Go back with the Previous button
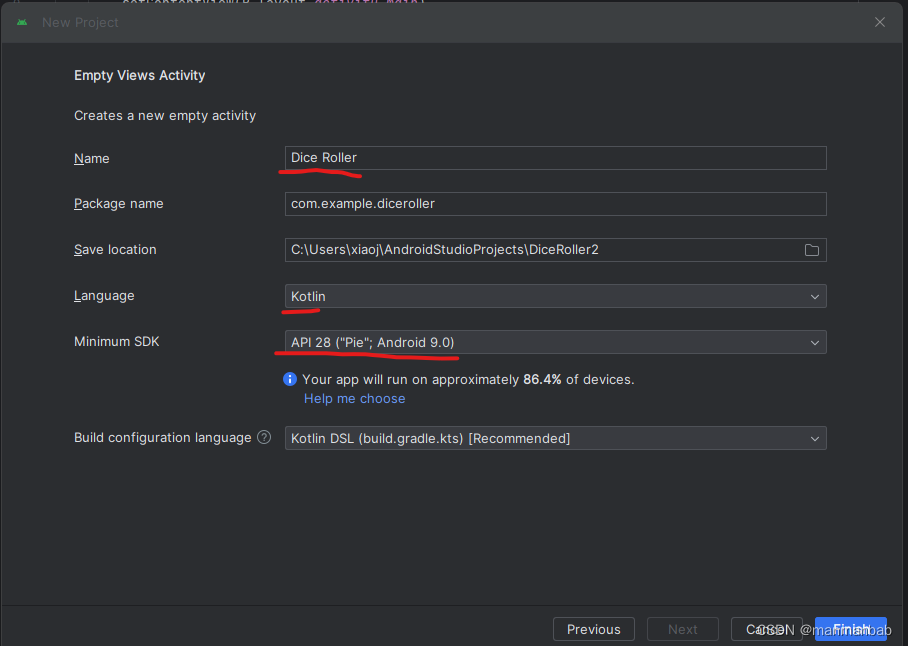908x646 pixels. 594,629
